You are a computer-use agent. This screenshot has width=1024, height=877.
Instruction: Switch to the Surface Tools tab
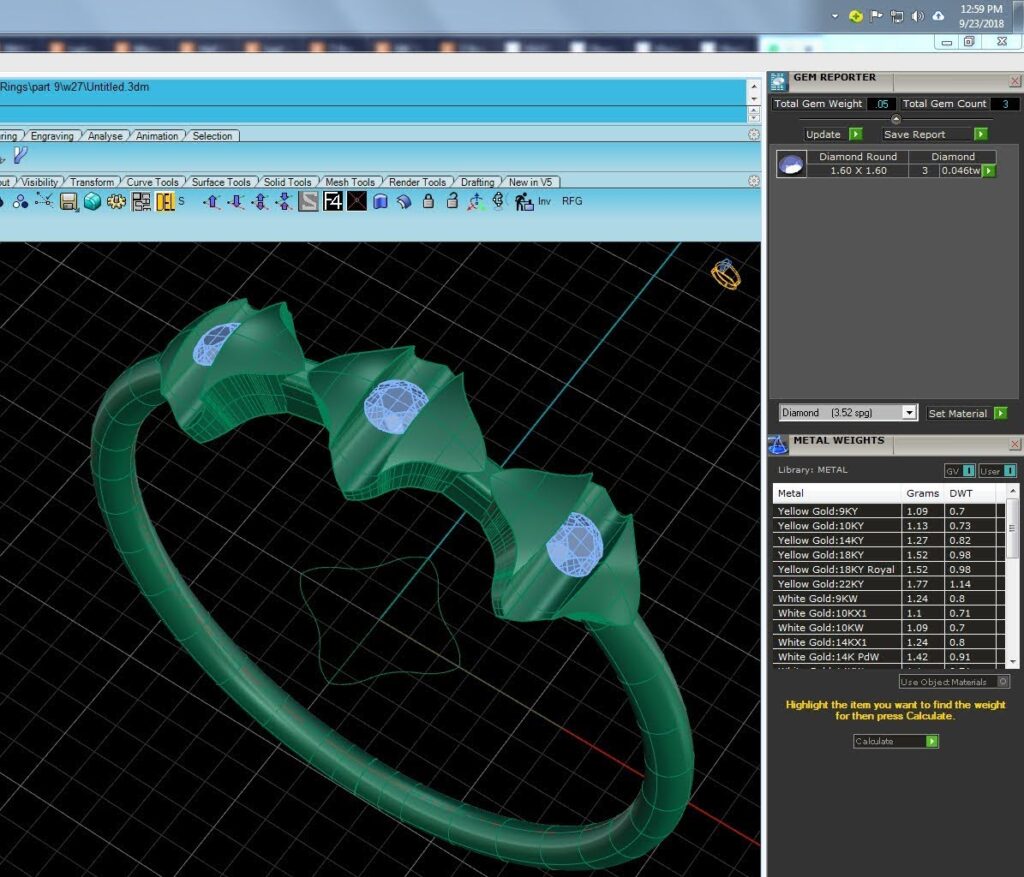point(221,182)
